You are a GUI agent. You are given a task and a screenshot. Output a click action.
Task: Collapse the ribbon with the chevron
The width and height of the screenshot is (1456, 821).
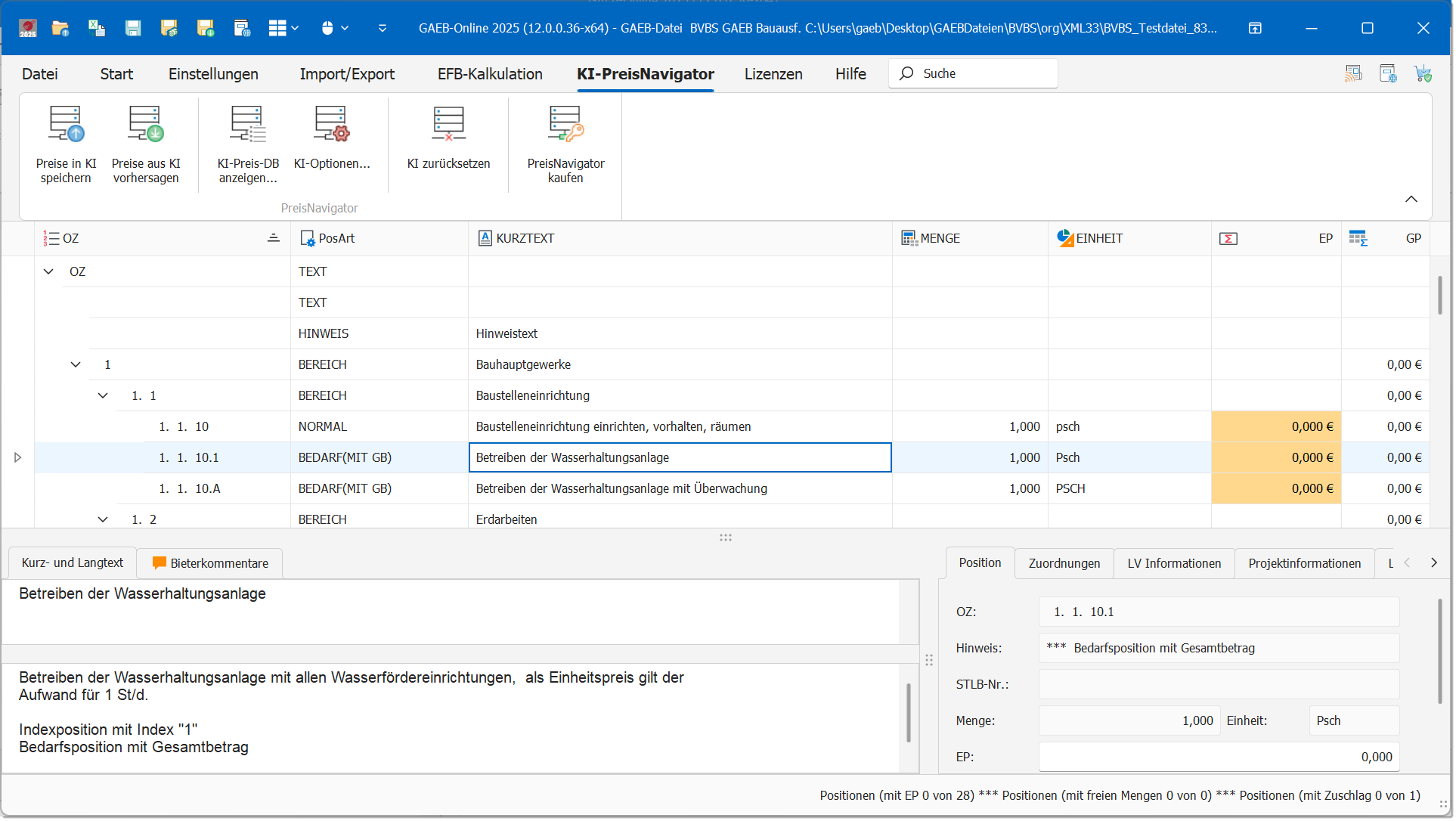(1411, 200)
